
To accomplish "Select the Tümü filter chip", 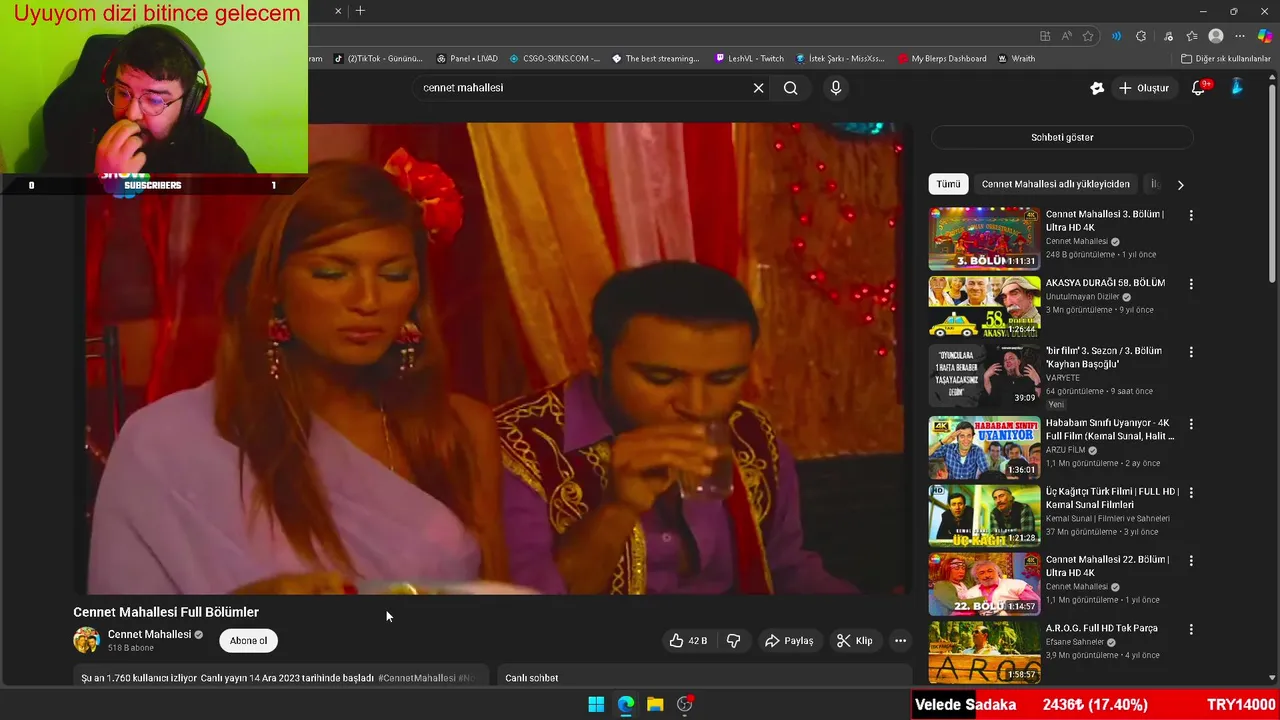I will 948,184.
